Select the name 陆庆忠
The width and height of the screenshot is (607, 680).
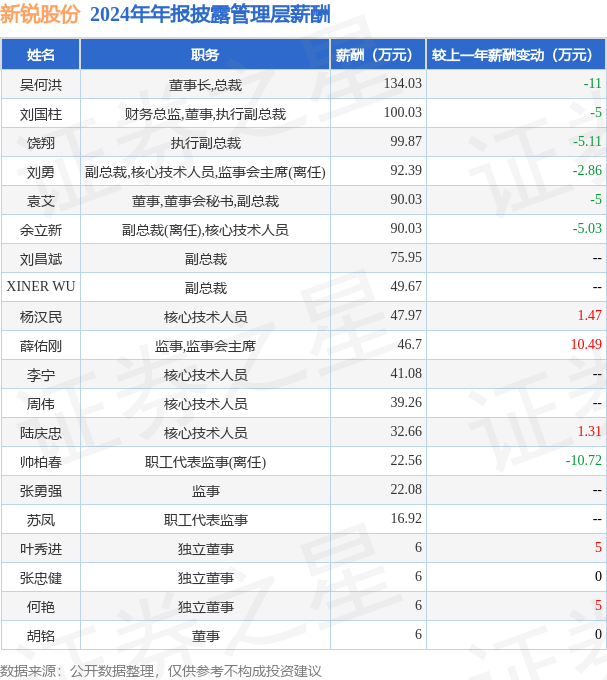tap(41, 433)
